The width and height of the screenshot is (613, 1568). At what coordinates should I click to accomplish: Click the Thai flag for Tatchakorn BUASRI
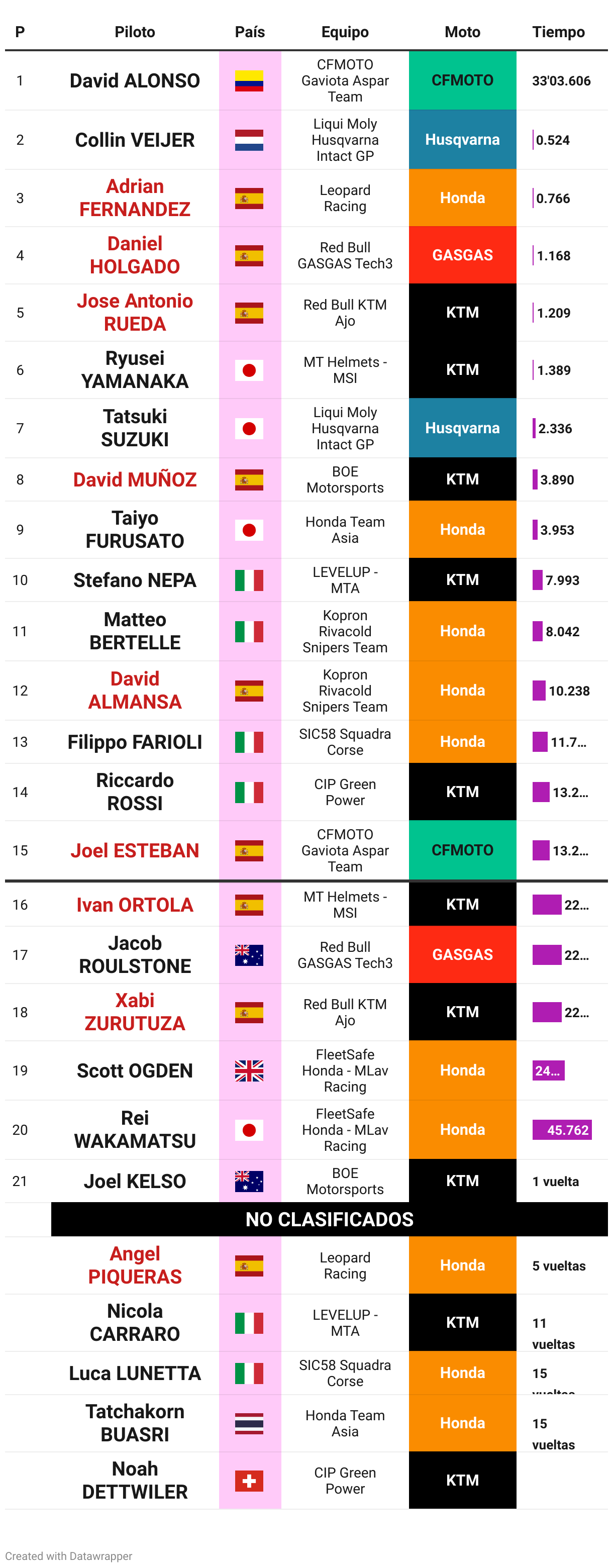(x=249, y=1423)
